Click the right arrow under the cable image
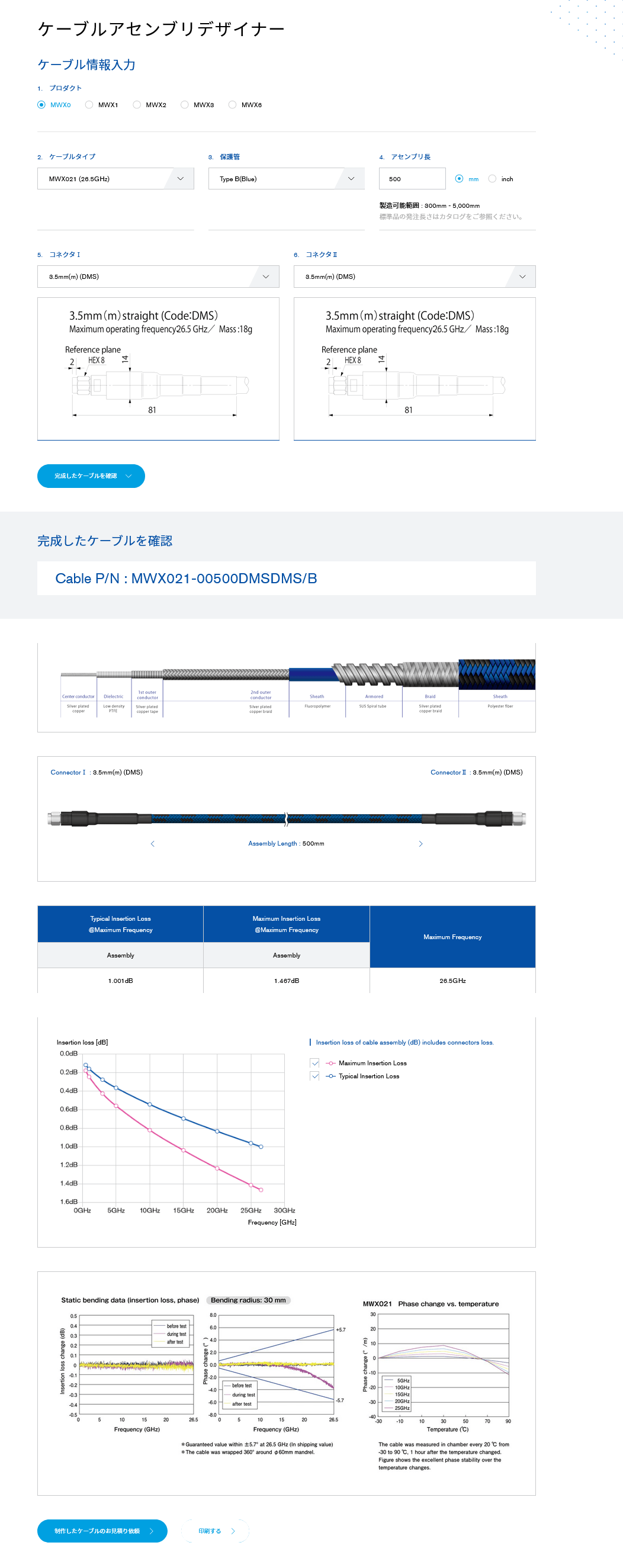Viewport: 623px width, 1568px height. pos(420,843)
